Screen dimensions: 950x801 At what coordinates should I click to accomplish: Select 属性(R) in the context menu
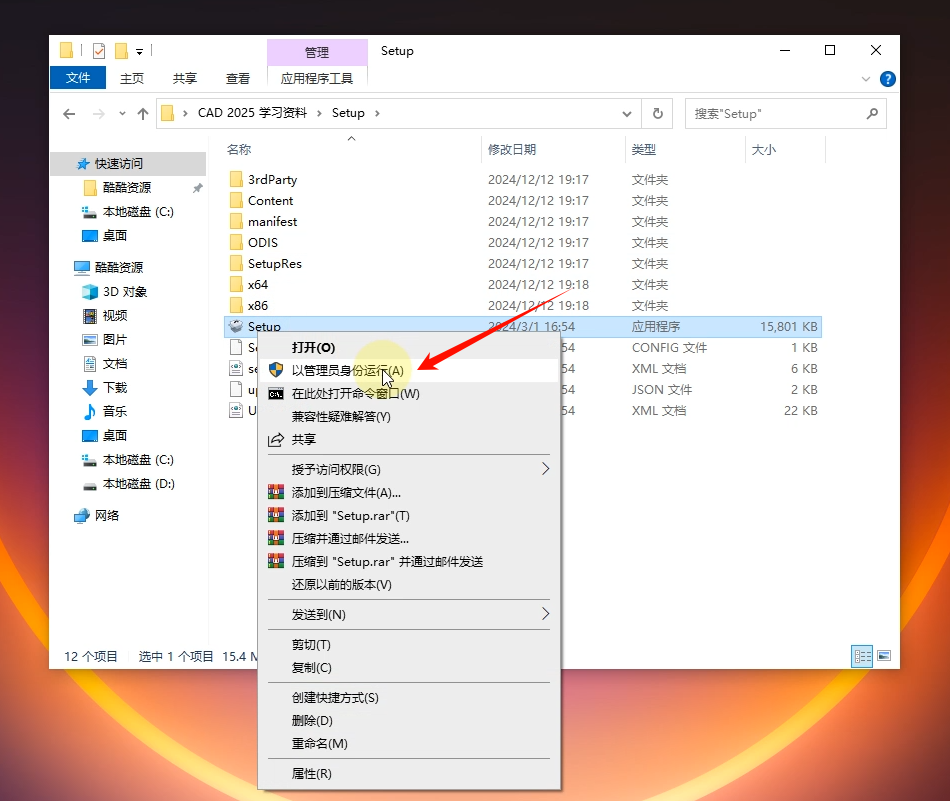click(x=311, y=774)
